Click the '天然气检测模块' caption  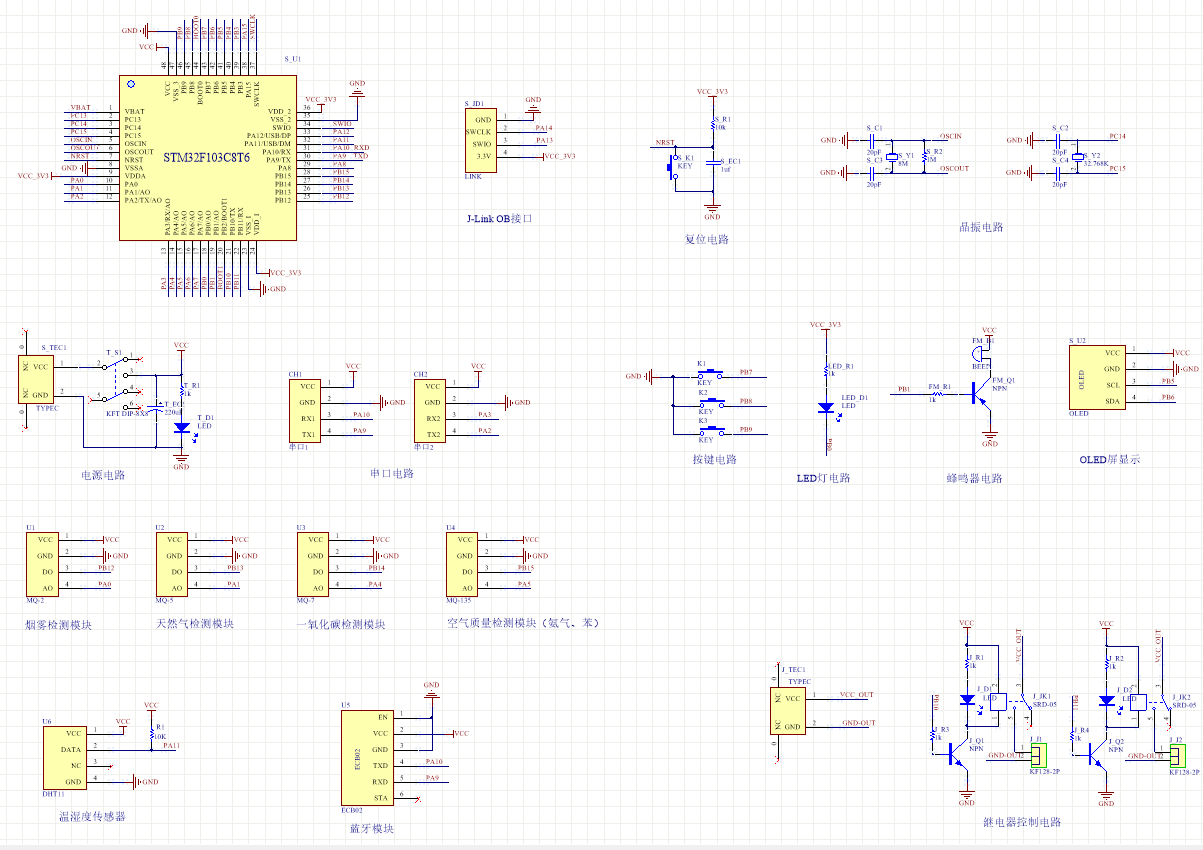click(195, 624)
